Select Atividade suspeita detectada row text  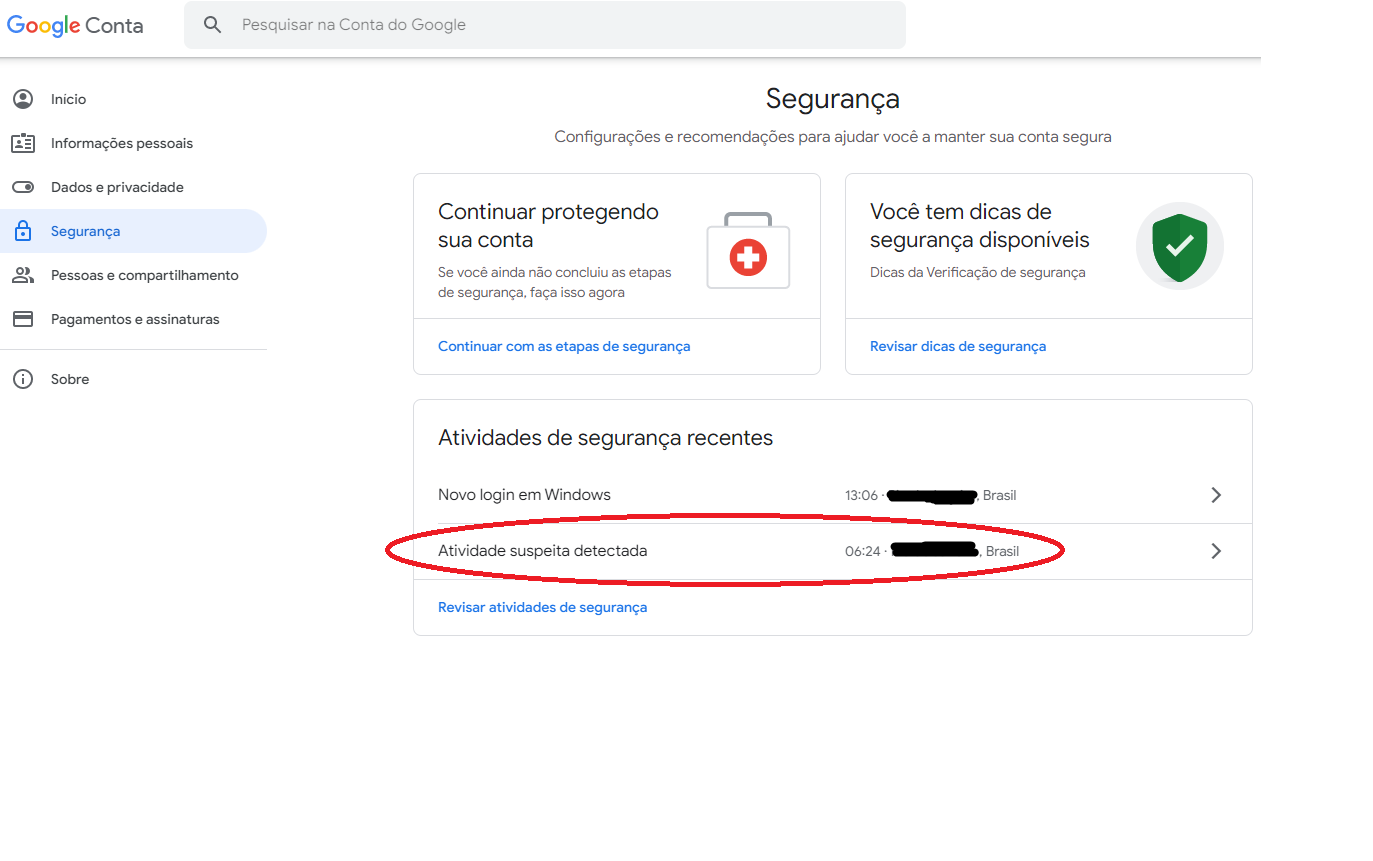543,551
